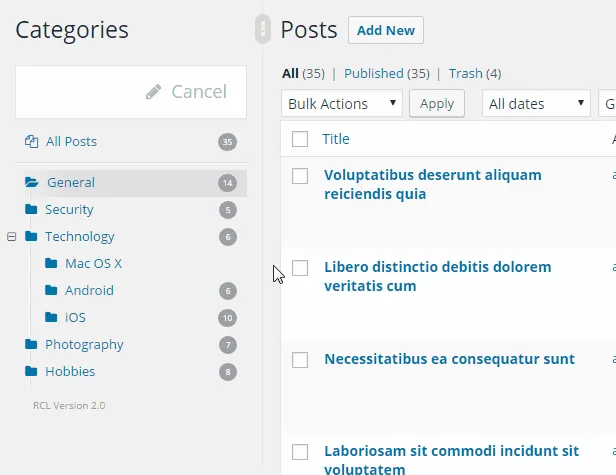Click the General open folder icon

pos(31,183)
